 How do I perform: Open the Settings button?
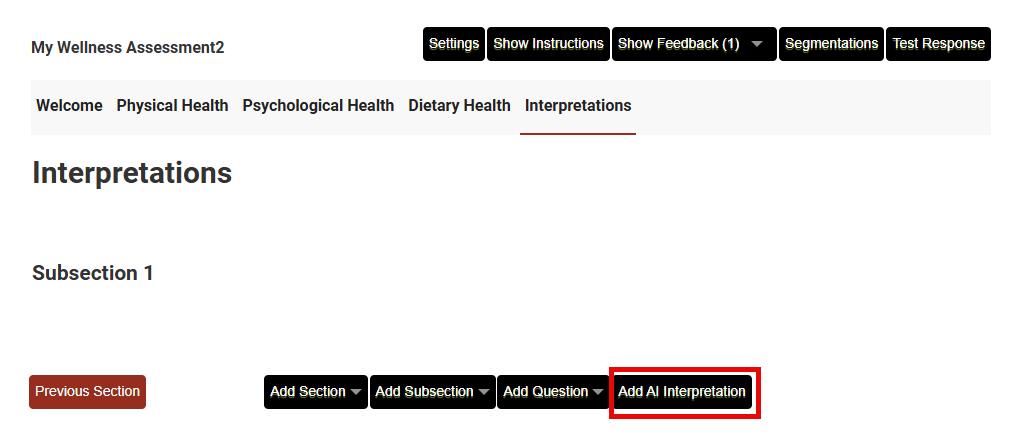tap(454, 44)
